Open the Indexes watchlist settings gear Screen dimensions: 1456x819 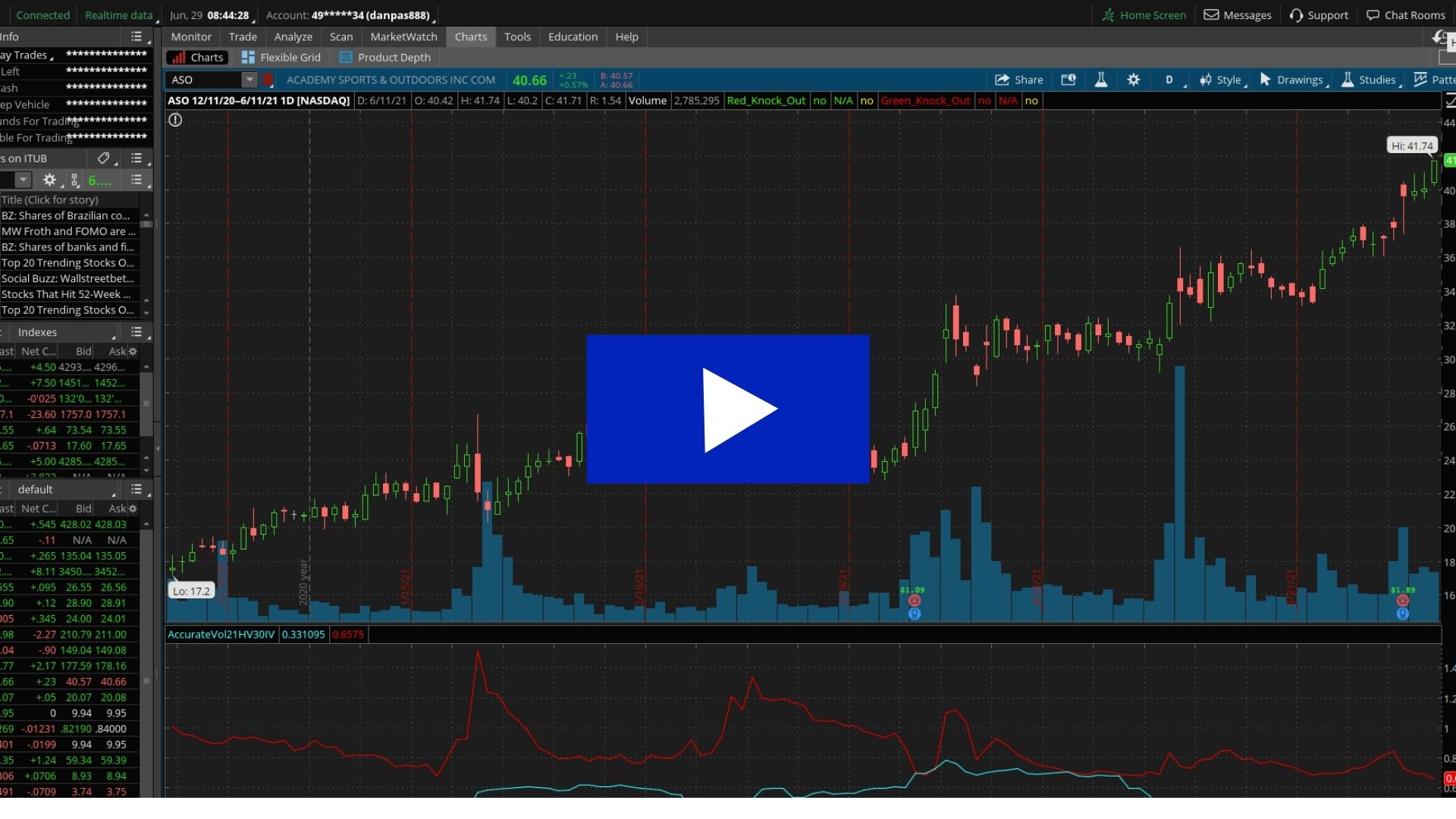tap(133, 351)
